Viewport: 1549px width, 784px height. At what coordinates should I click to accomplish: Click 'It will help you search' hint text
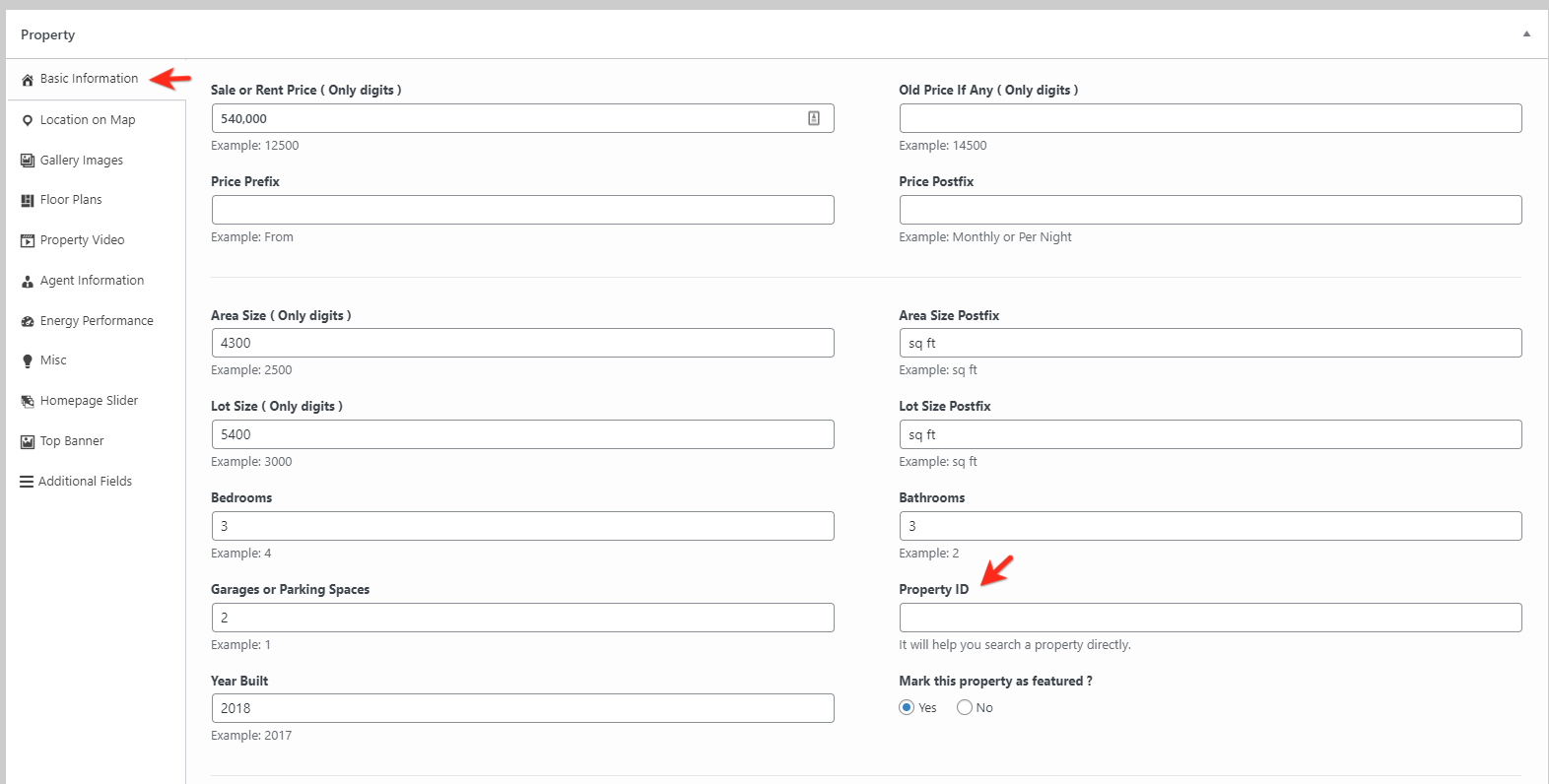click(1014, 645)
